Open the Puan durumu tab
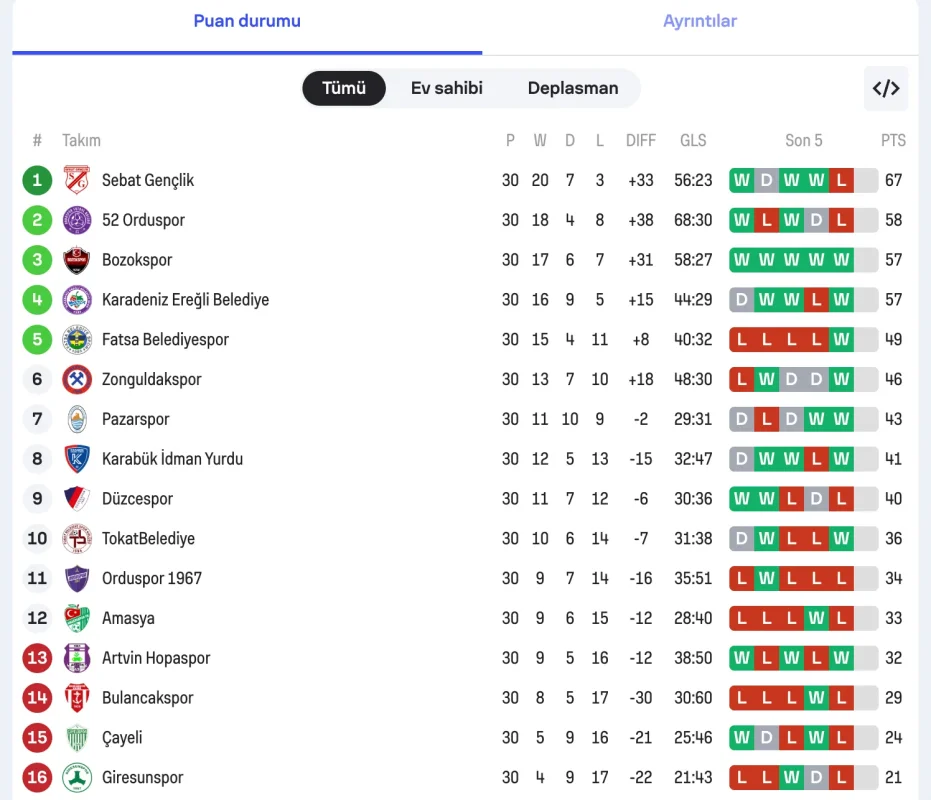Image resolution: width=931 pixels, height=800 pixels. coord(247,21)
